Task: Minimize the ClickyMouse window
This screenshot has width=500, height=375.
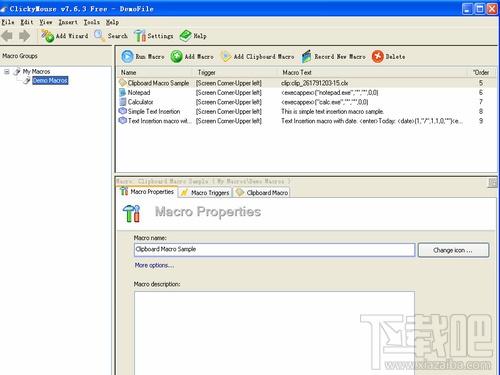Action: [467, 9]
